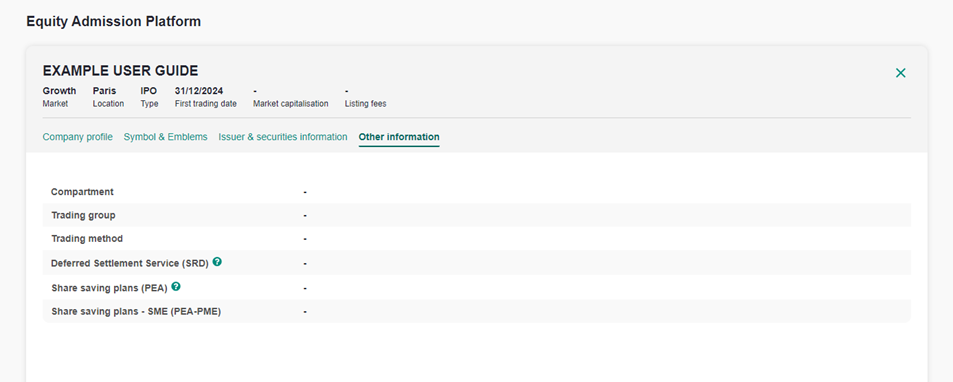Screen dimensions: 953x382
Task: Select Share saving plans - SME (PEA-PME) row
Action: pos(476,312)
